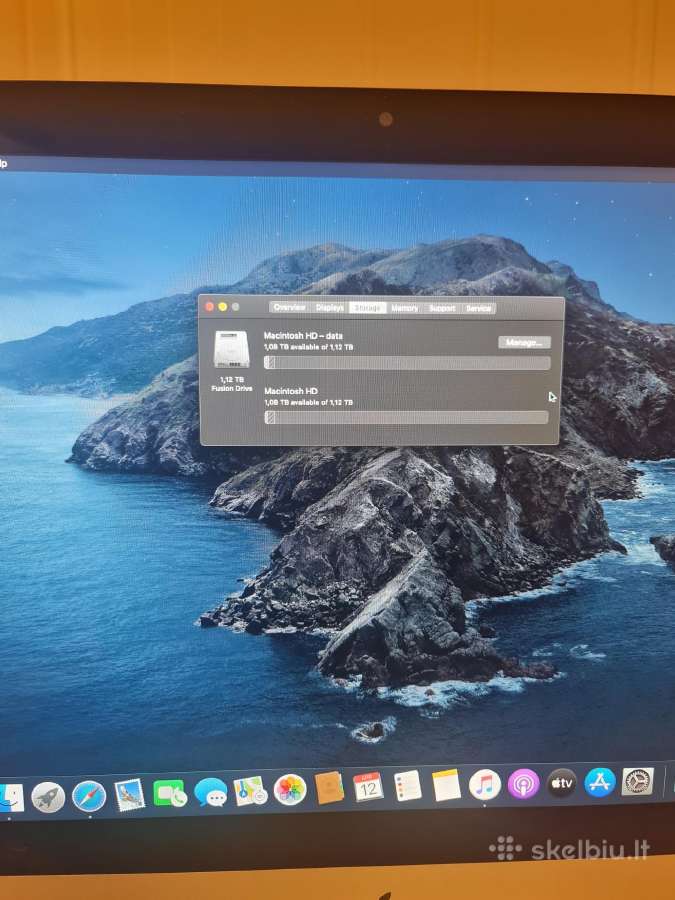Open the Calendar app showing 12
Viewport: 675px width, 900px height.
368,787
